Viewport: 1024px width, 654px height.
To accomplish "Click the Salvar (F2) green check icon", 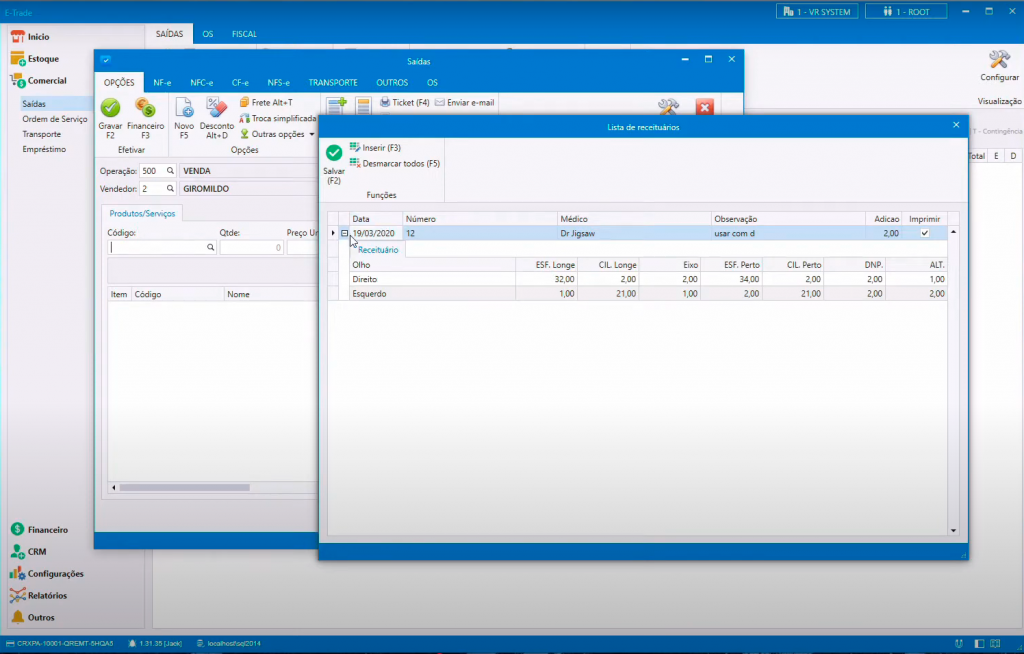I will (x=334, y=153).
